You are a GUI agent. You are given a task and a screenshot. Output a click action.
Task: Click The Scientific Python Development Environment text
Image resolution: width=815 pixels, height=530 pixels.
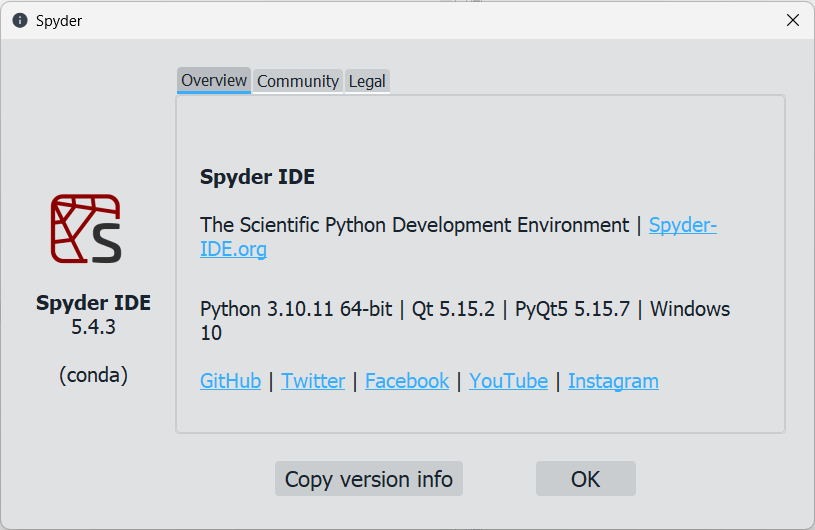click(x=414, y=226)
